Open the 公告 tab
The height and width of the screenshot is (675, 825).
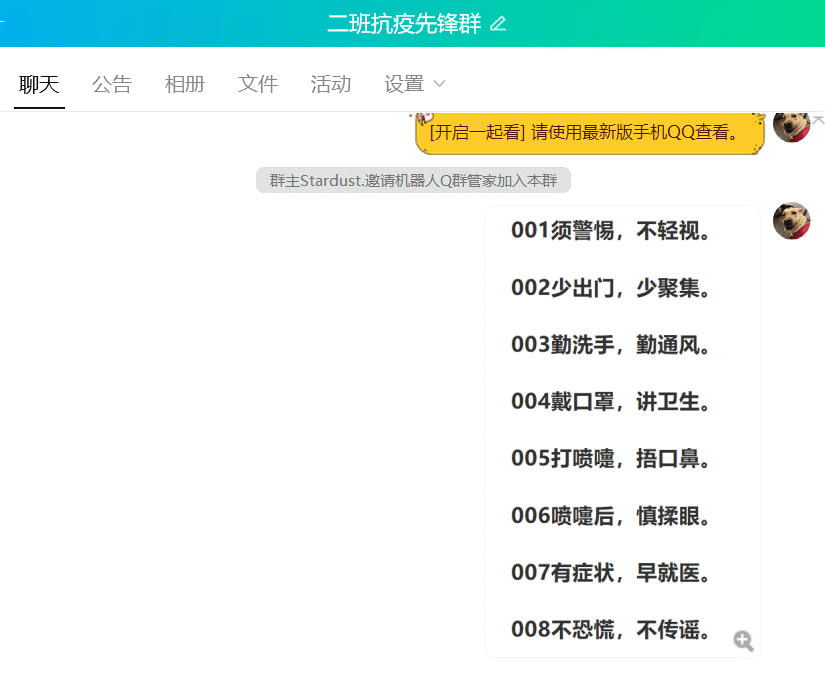pos(112,84)
